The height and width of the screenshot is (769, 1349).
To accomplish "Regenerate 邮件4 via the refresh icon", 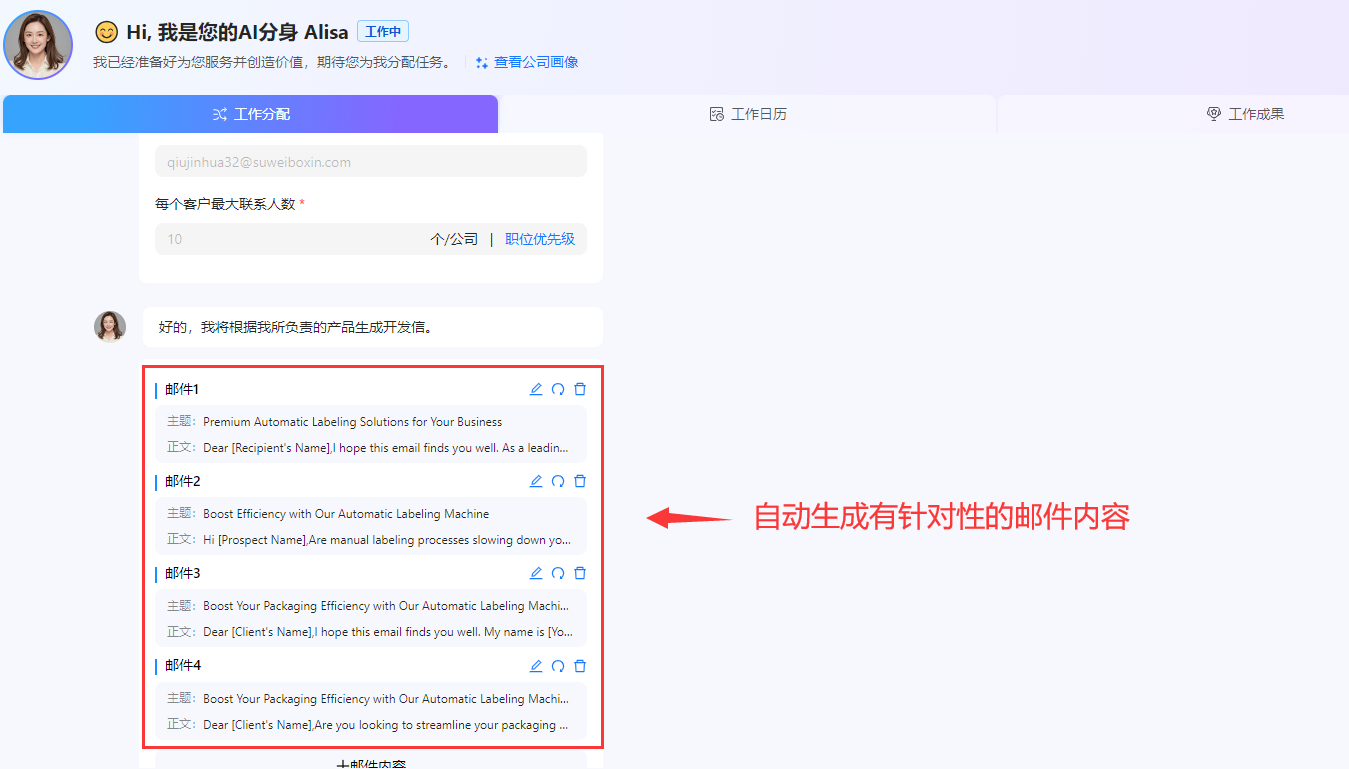I will [x=558, y=666].
